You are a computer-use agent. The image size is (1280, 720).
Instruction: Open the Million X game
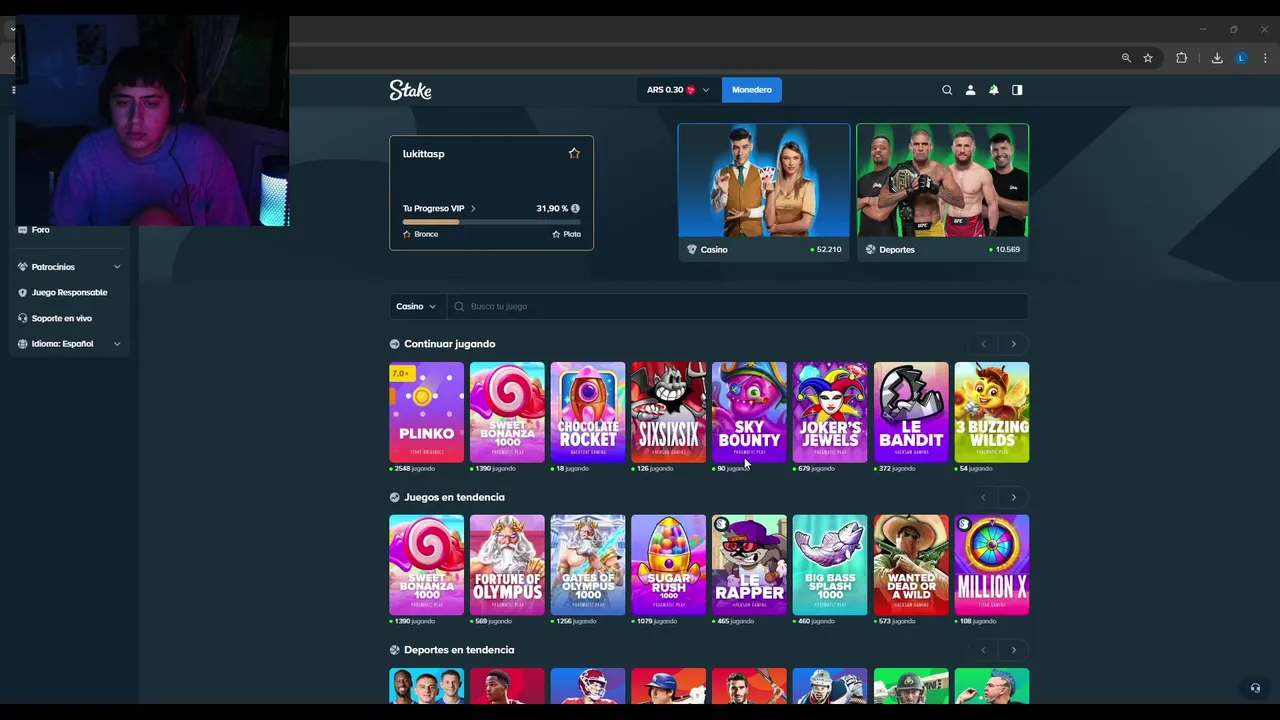coord(992,565)
